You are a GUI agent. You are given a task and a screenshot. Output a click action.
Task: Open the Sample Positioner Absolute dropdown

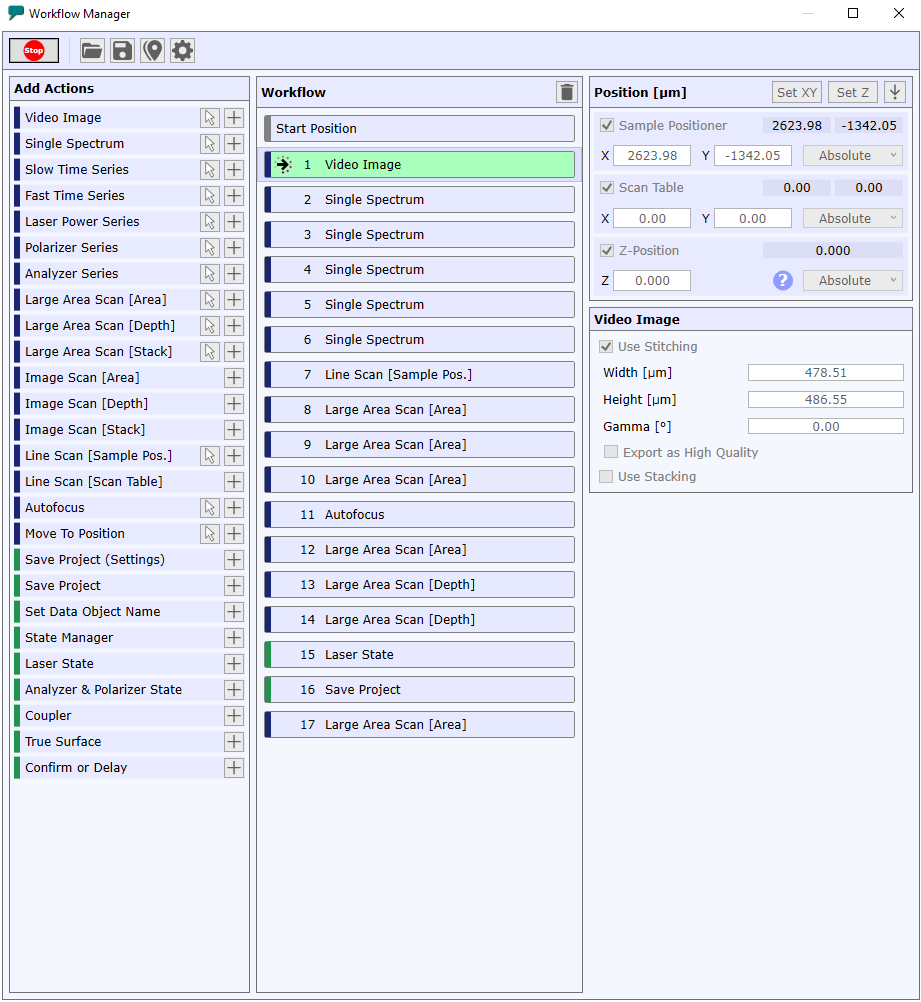[852, 155]
